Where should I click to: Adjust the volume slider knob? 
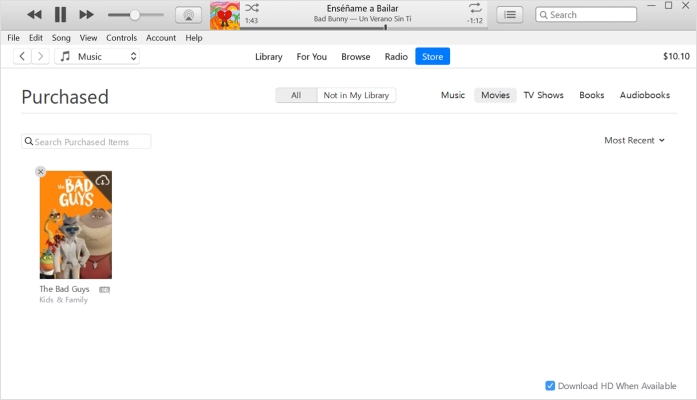[x=134, y=15]
